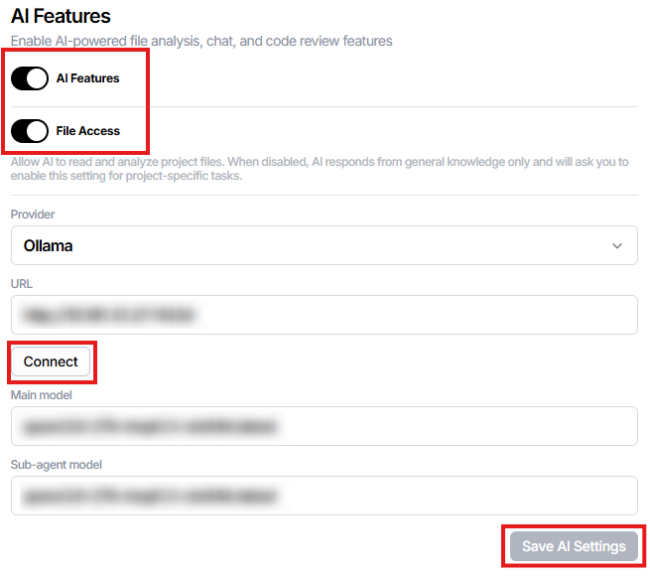The width and height of the screenshot is (650, 577).
Task: Click the "Main model" field label
Action: click(41, 395)
